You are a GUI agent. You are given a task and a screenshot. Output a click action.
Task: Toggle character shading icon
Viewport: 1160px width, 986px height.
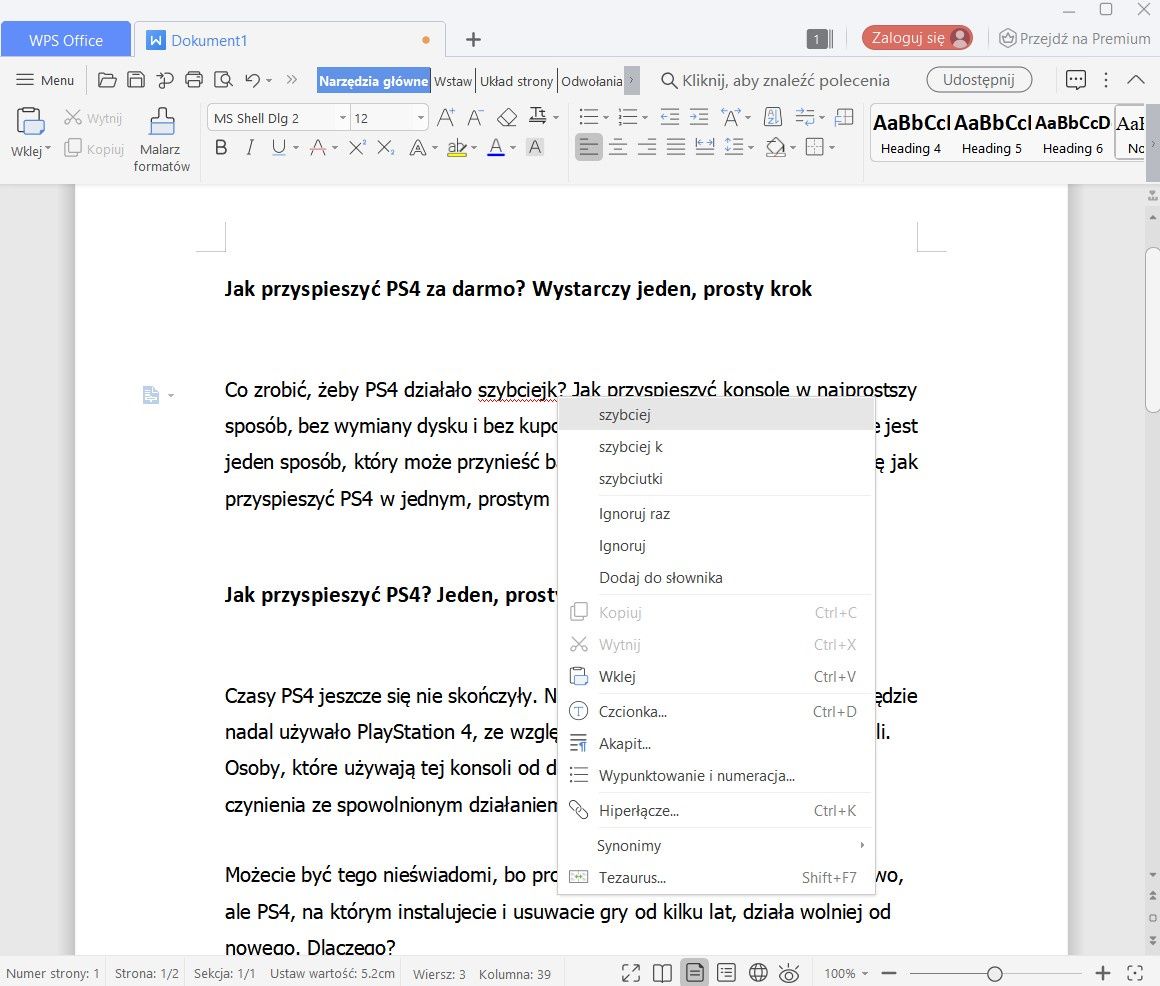(535, 148)
